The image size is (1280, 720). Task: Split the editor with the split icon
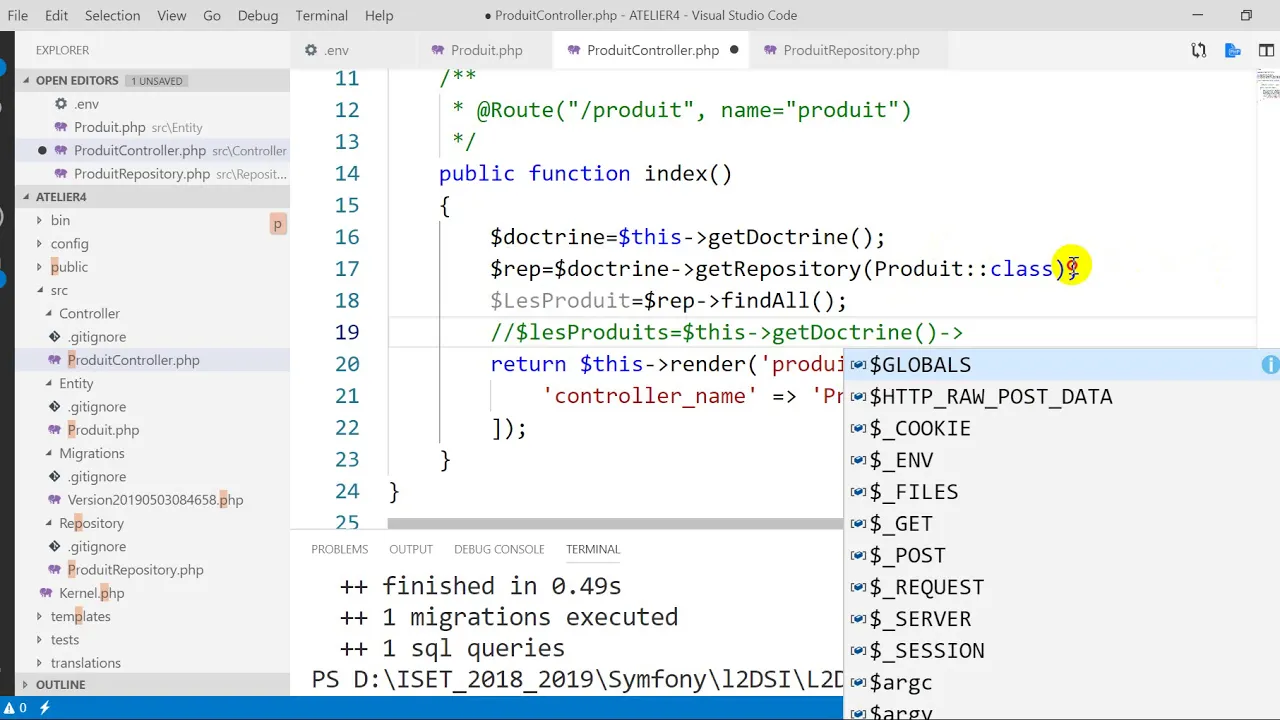(1268, 50)
